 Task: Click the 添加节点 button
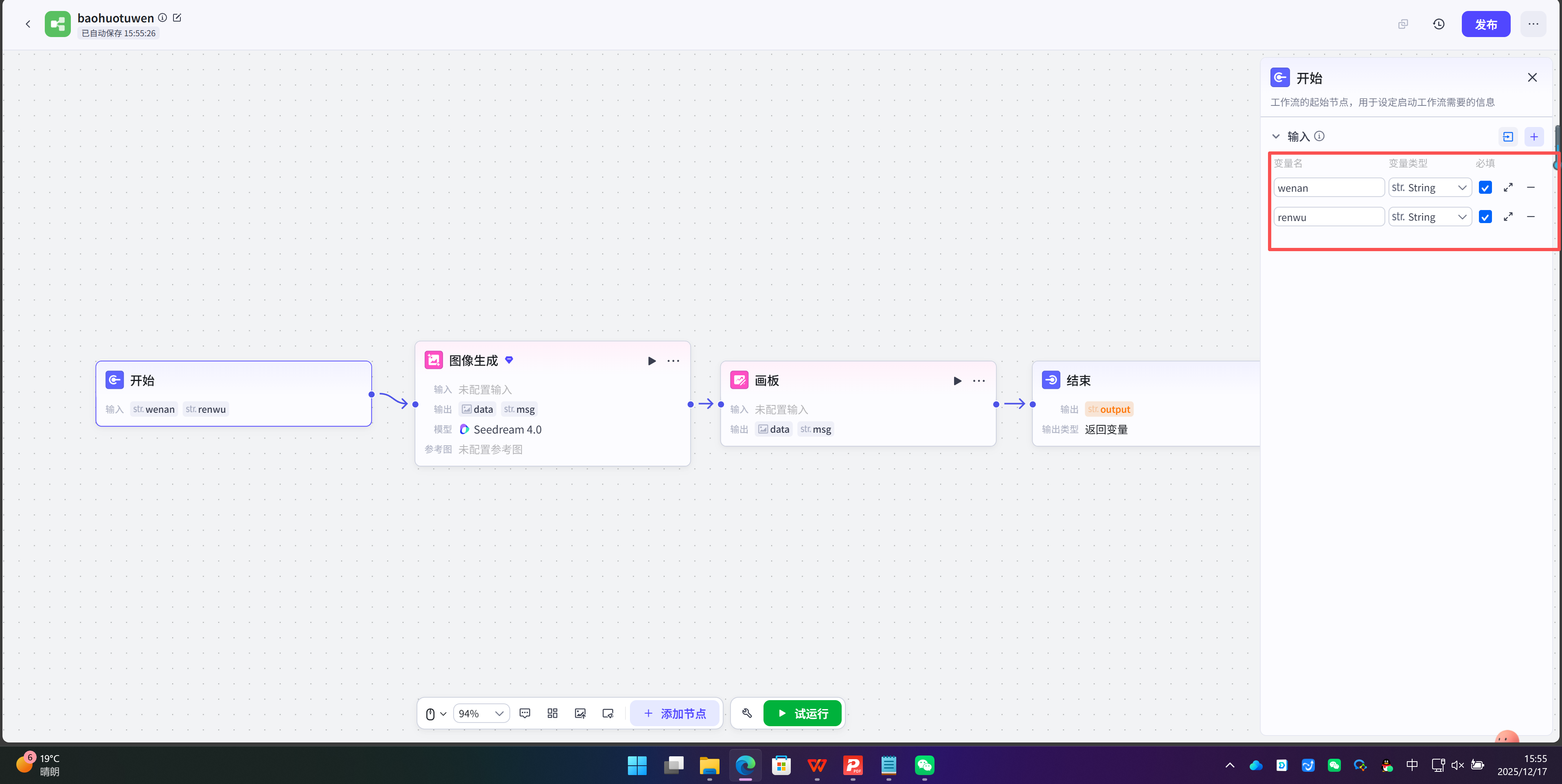pos(674,713)
